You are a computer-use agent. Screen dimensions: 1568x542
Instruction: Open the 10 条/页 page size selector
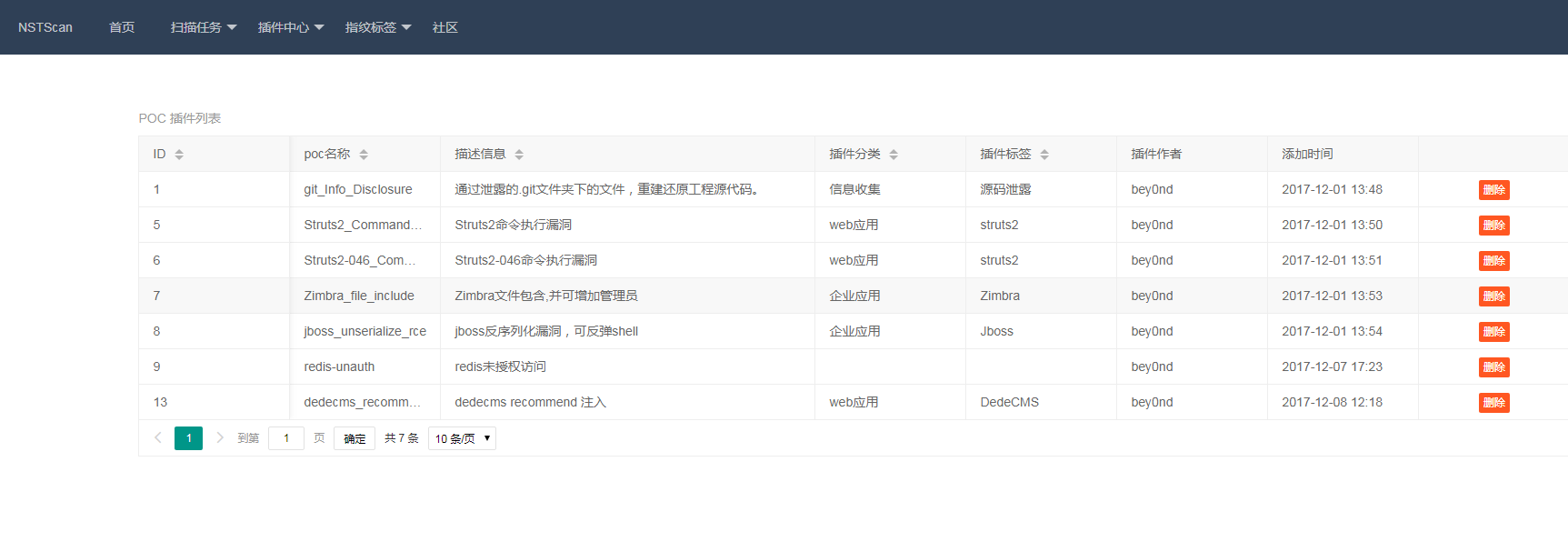pos(462,438)
